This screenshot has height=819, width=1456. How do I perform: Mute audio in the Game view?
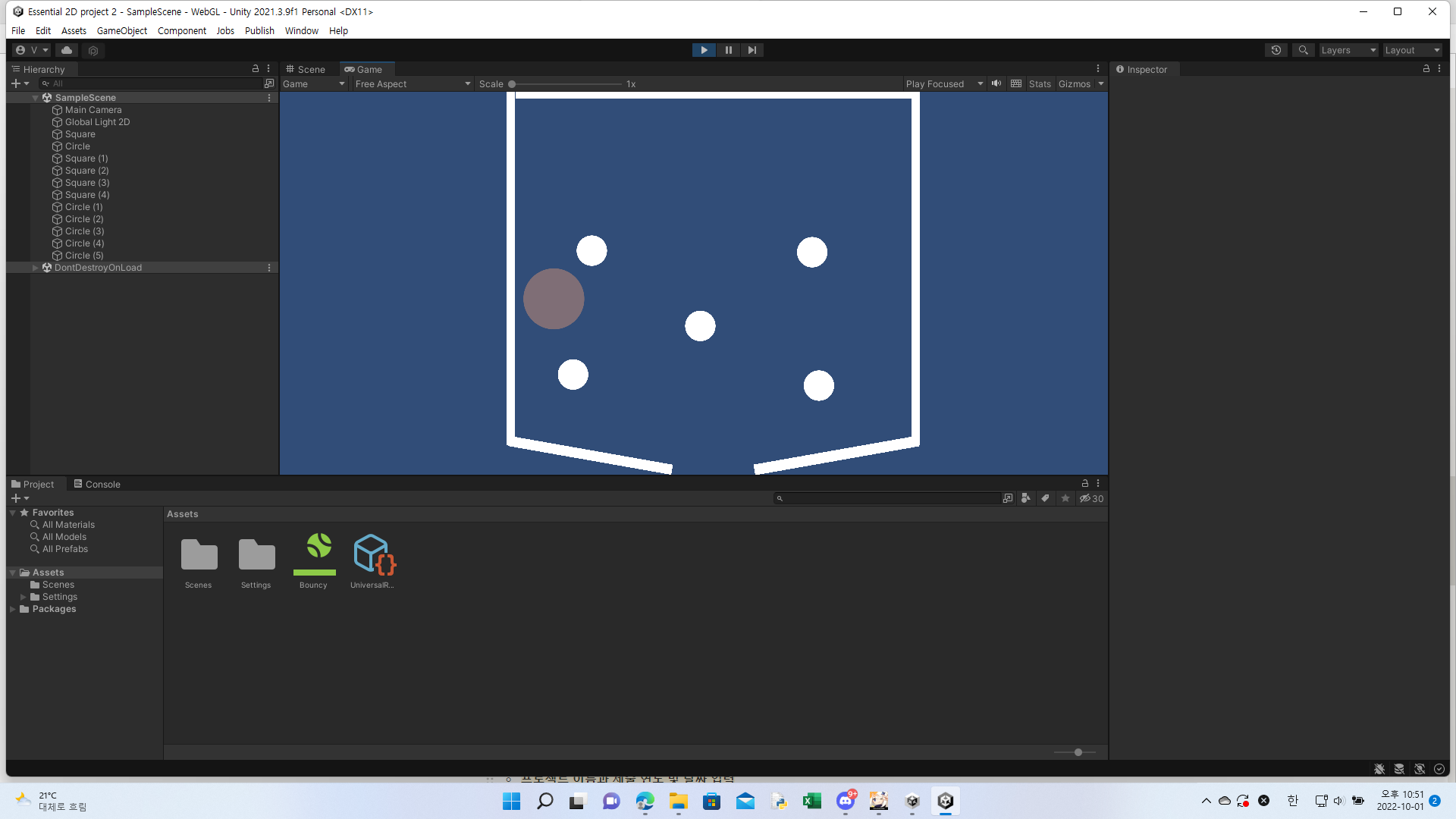pos(996,83)
